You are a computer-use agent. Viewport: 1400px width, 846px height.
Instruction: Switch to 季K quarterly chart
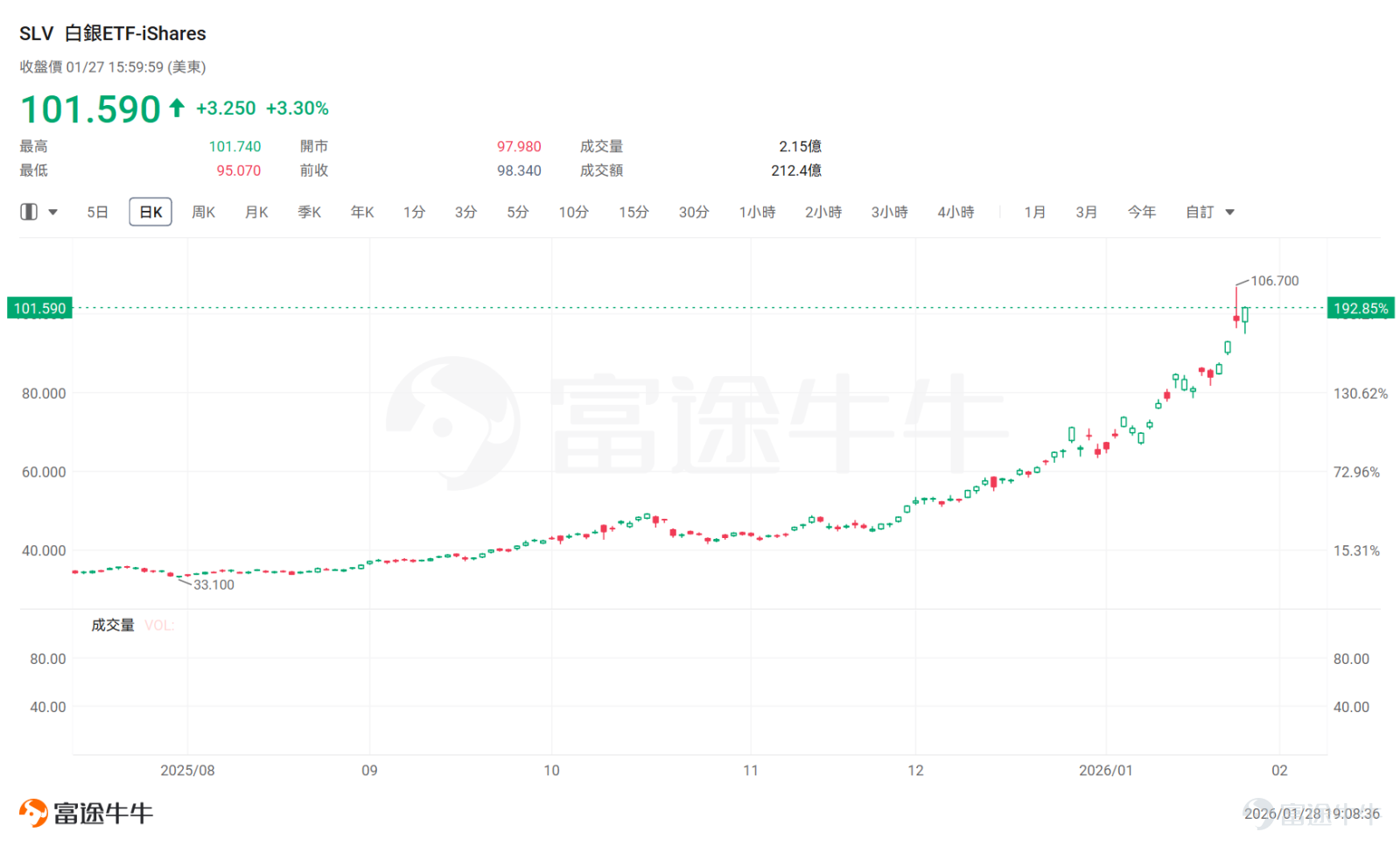coord(309,212)
